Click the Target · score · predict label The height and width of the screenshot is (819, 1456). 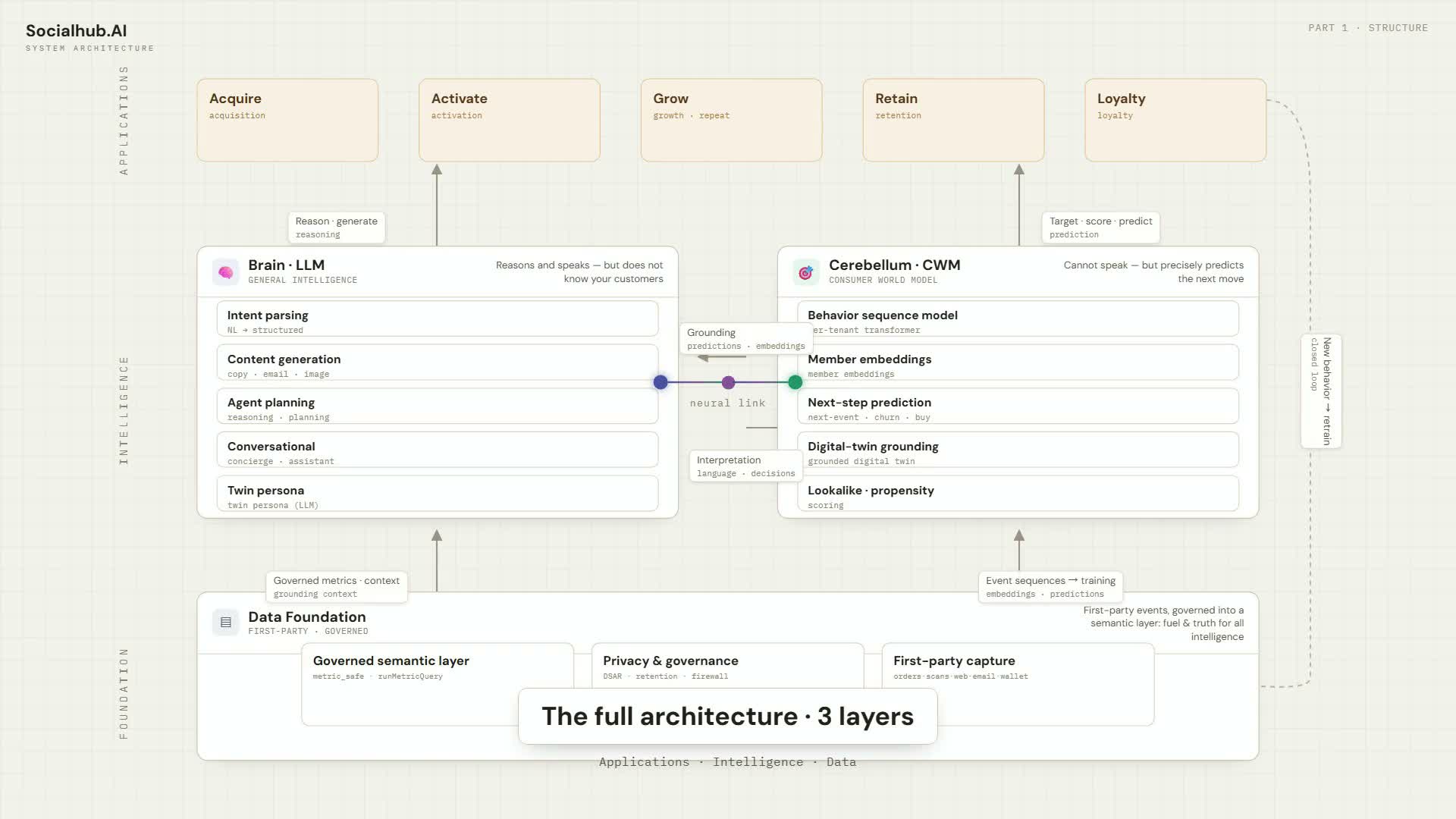click(x=1100, y=227)
